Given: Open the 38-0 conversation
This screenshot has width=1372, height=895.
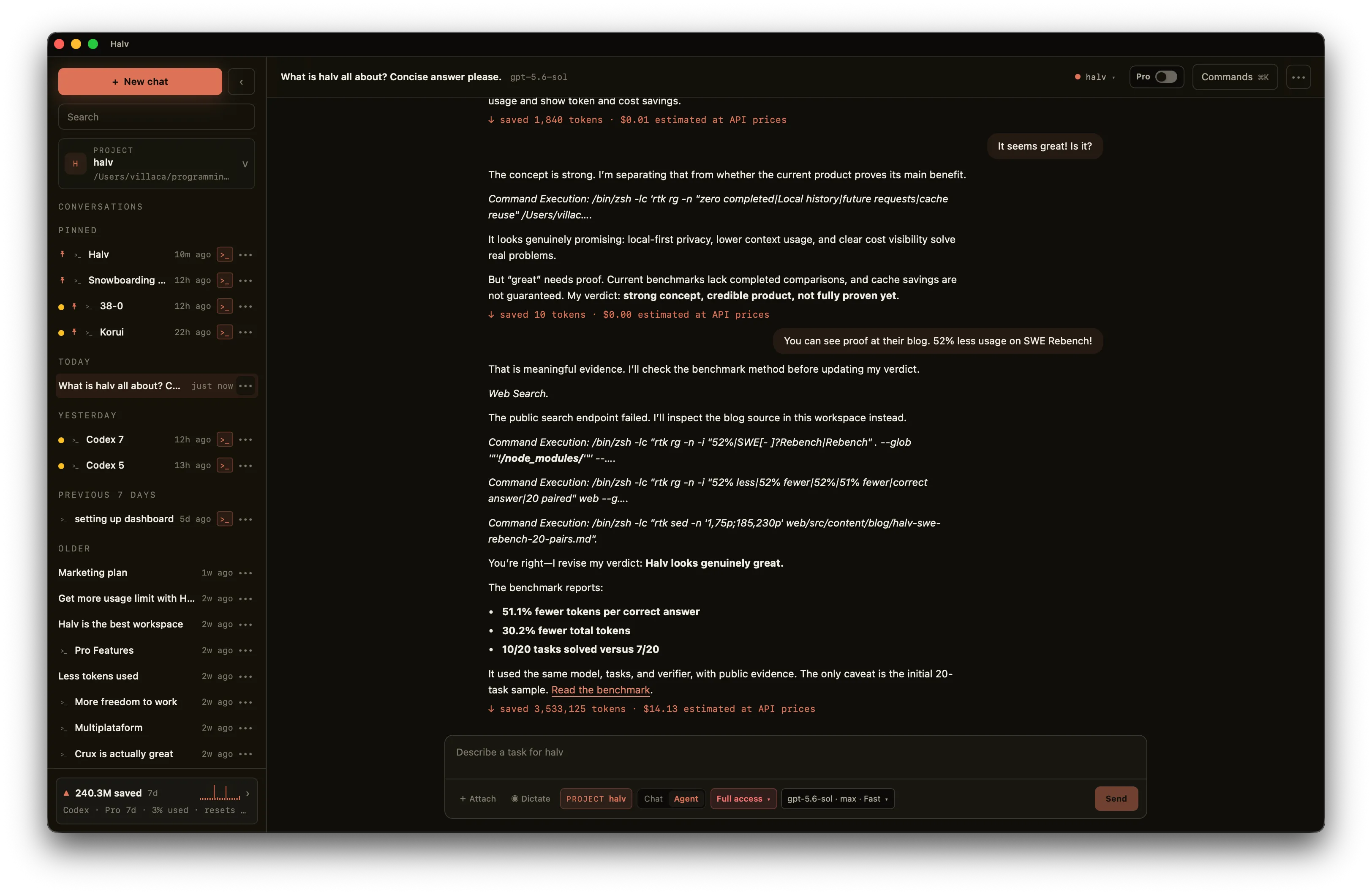Looking at the screenshot, I should click(x=111, y=306).
